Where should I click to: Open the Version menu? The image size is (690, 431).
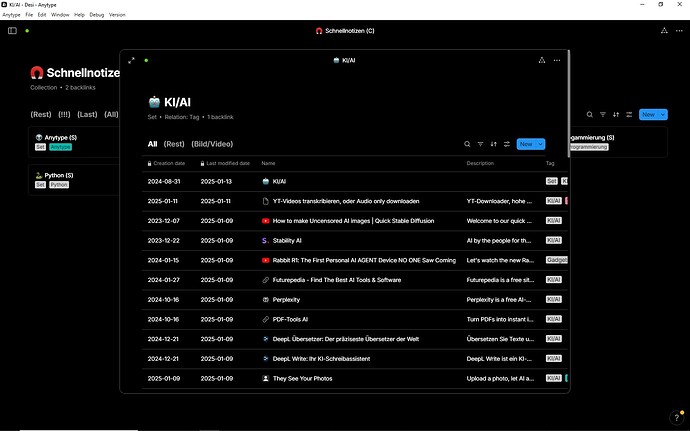[117, 15]
